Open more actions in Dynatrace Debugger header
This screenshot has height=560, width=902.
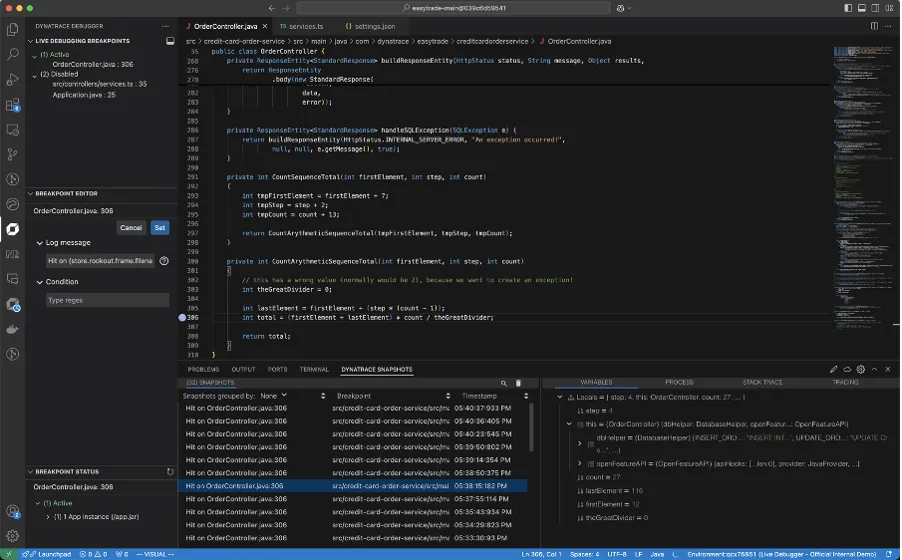(x=166, y=26)
